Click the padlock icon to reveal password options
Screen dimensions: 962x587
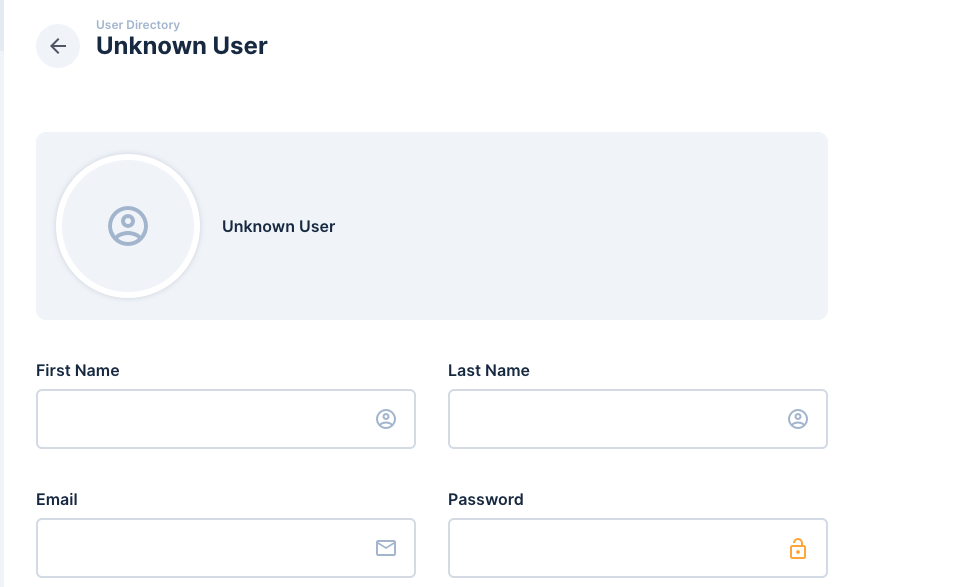(797, 548)
